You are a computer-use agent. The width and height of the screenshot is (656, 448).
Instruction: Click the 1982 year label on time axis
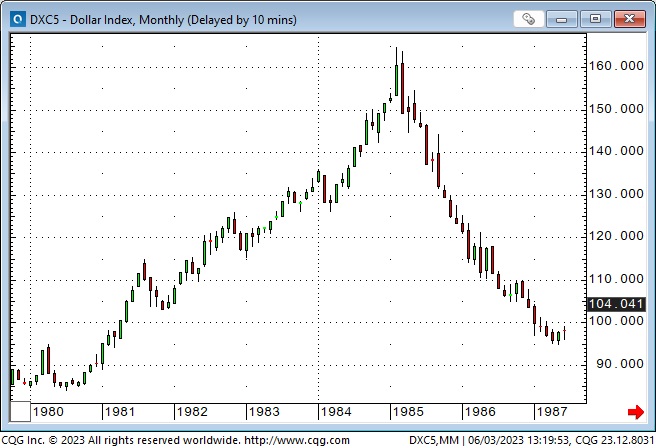coord(192,412)
